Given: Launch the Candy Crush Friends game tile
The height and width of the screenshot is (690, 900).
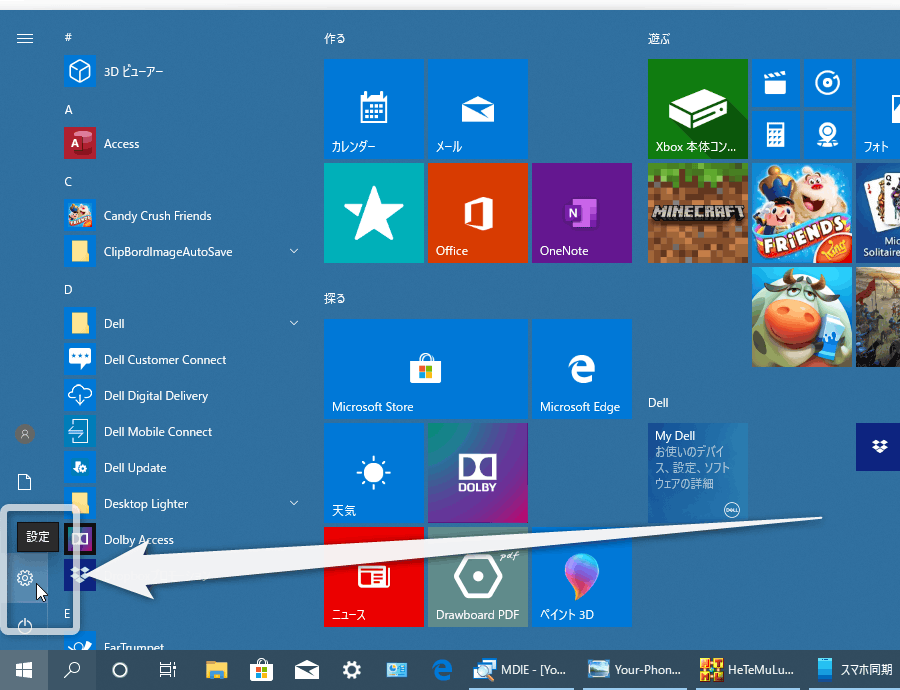Looking at the screenshot, I should 802,213.
